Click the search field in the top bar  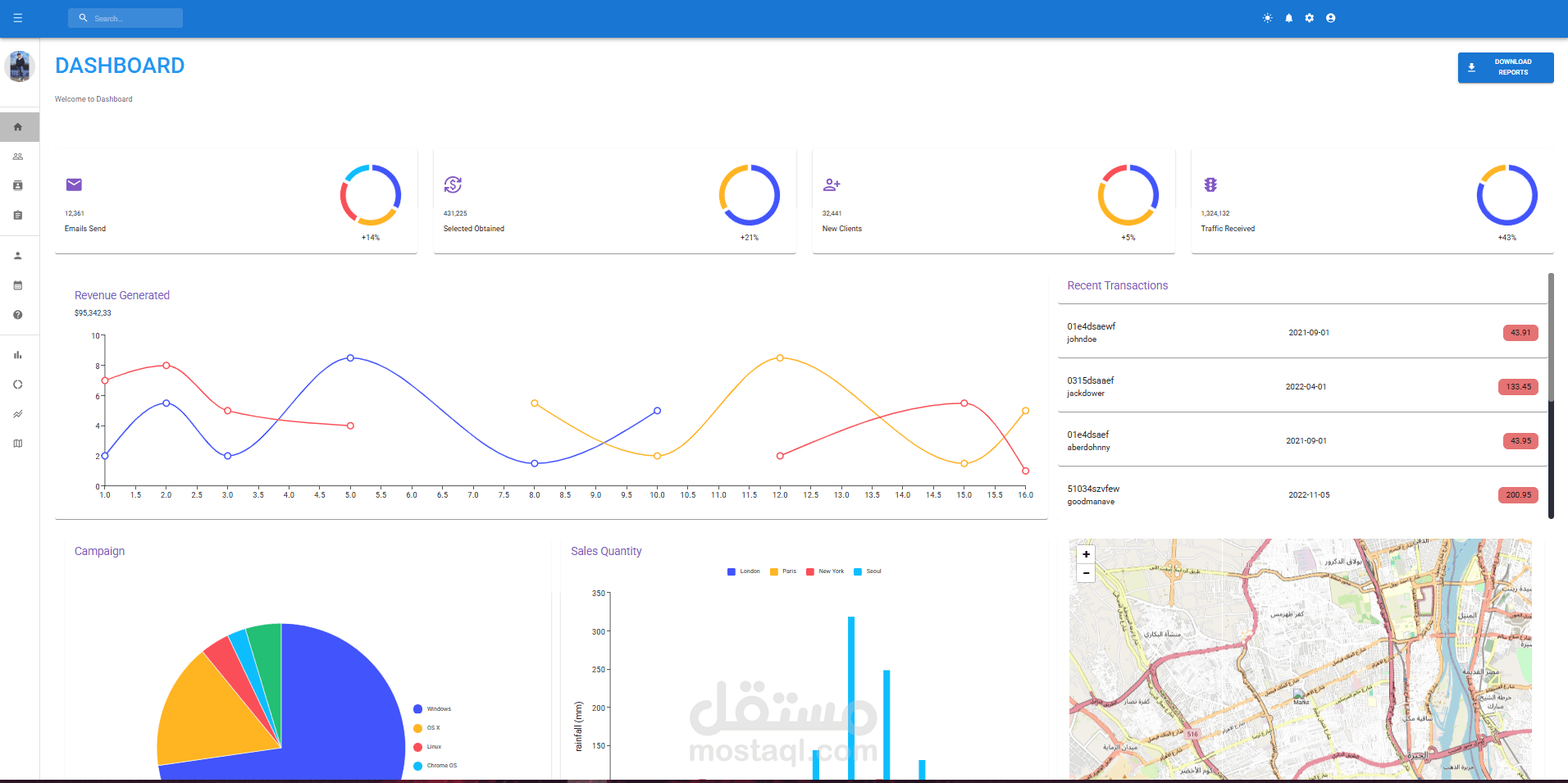pyautogui.click(x=125, y=18)
